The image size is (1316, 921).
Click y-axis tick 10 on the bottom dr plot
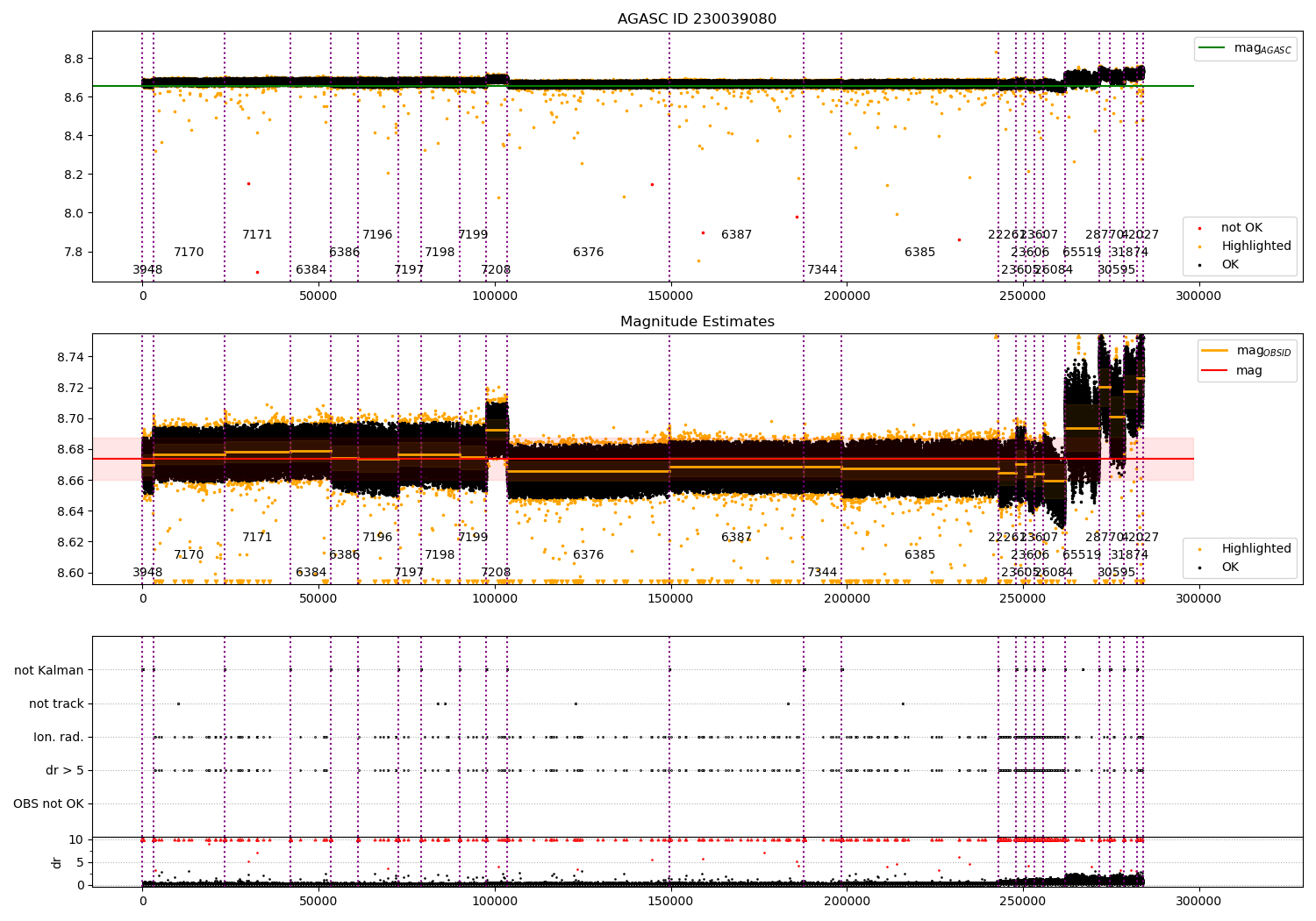(77, 839)
